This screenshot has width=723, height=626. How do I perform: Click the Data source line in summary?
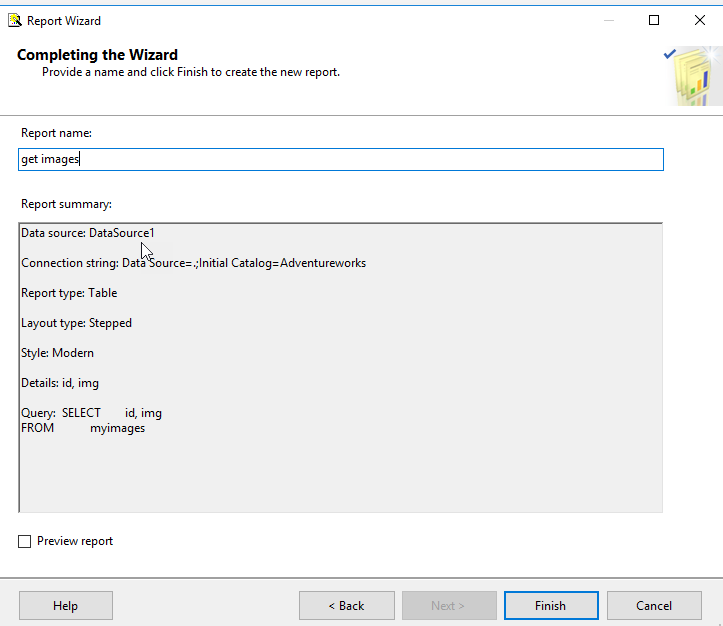coord(88,233)
